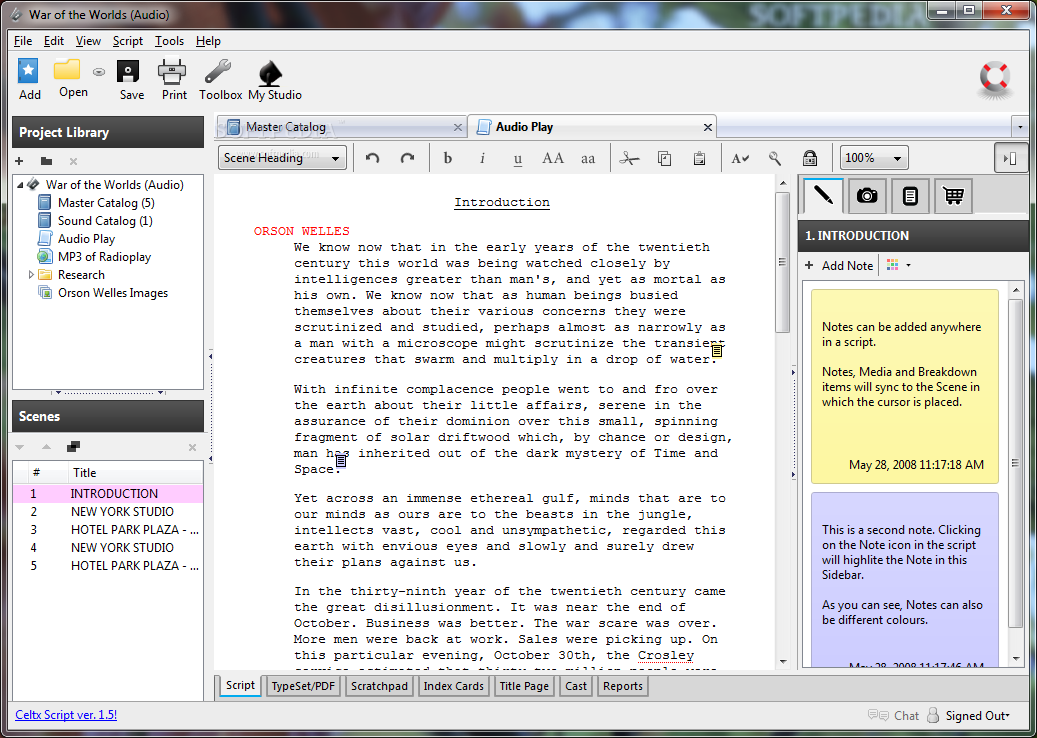The image size is (1037, 738).
Task: Open the Celtx Script ver. 1.5! link
Action: (x=66, y=714)
